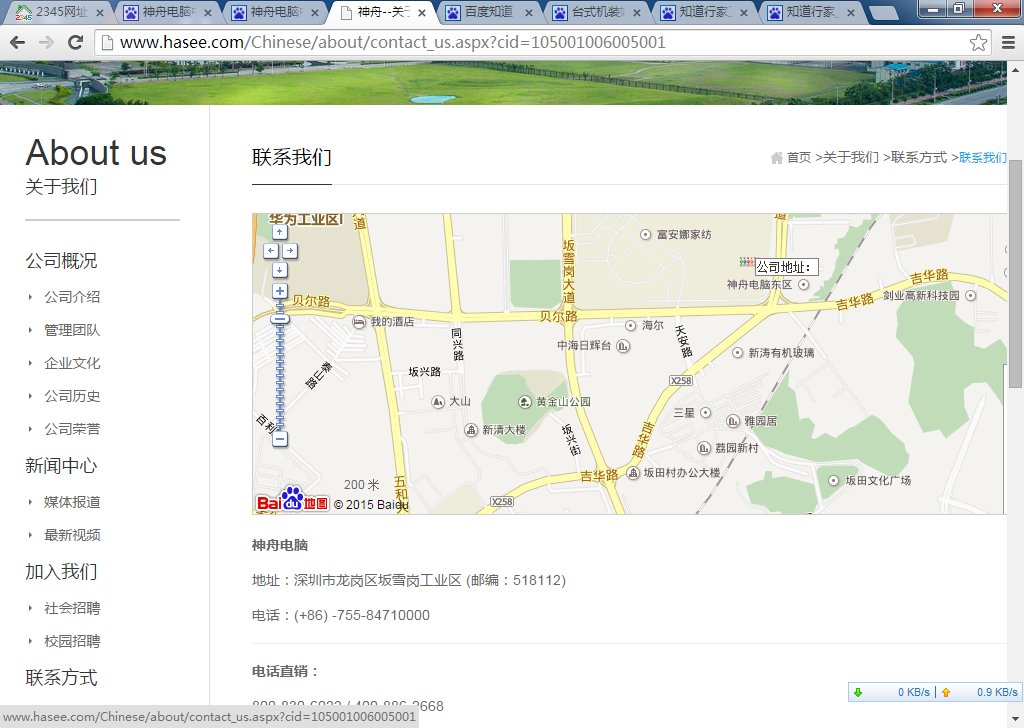Open the Chrome menu icon

tap(1008, 43)
